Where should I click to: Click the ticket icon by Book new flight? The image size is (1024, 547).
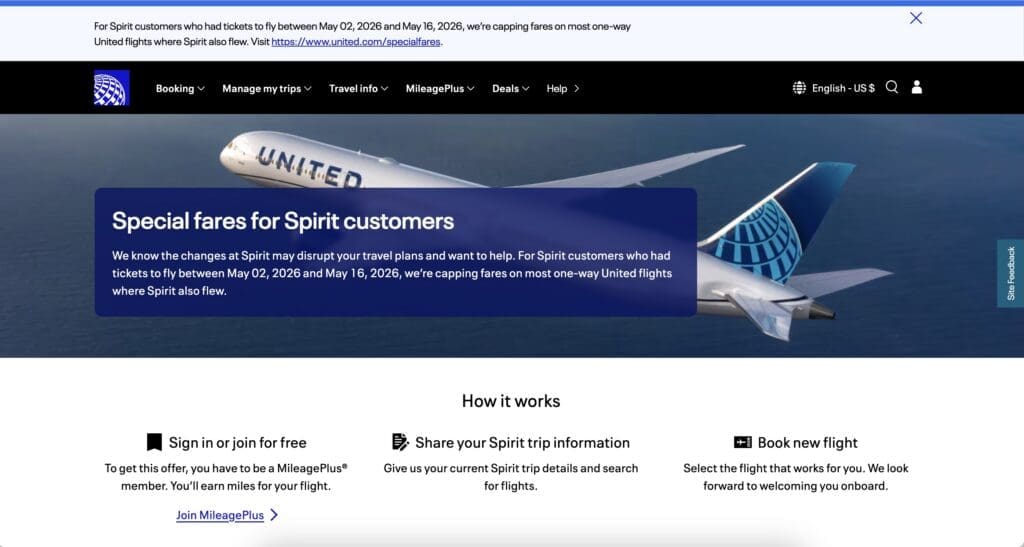pos(743,443)
